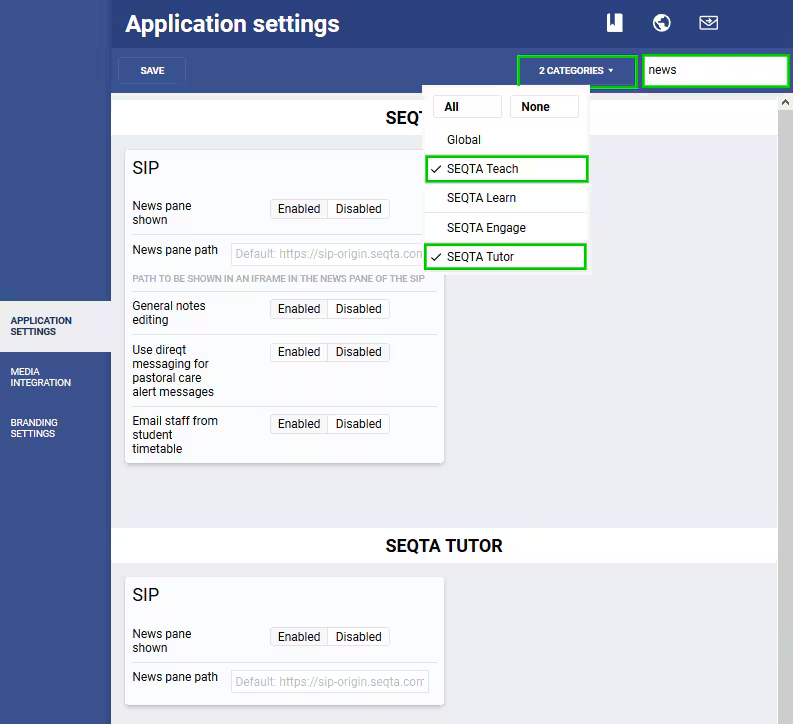This screenshot has width=793, height=724.
Task: Choose the Global category option
Action: 506,140
